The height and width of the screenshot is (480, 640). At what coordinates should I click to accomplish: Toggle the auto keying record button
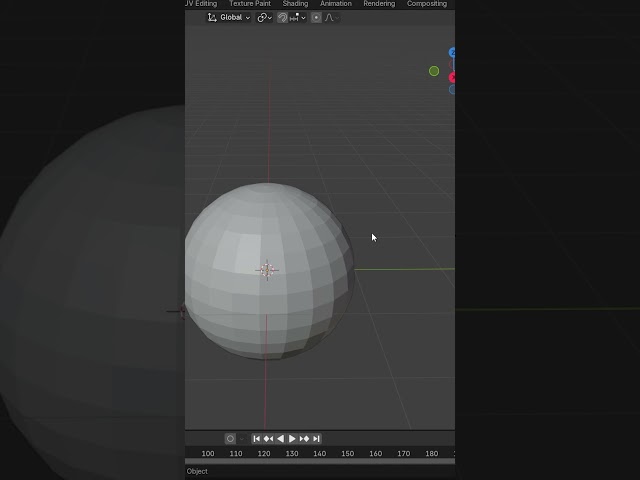pos(230,439)
